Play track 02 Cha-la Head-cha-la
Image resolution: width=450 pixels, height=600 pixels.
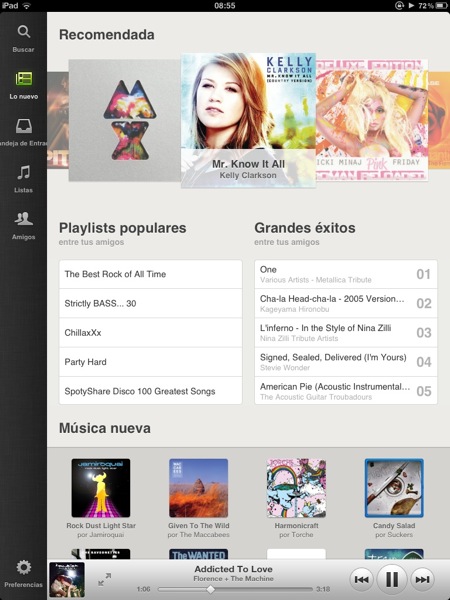coord(346,303)
